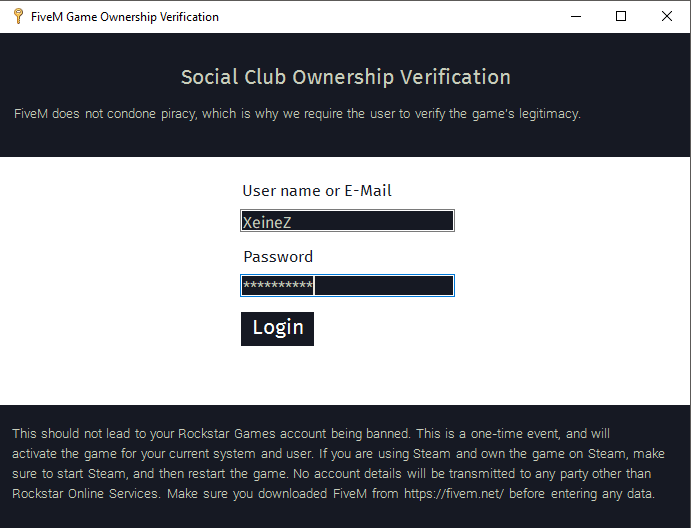Maximize the FiveM verification window
691x528 pixels.
621,16
